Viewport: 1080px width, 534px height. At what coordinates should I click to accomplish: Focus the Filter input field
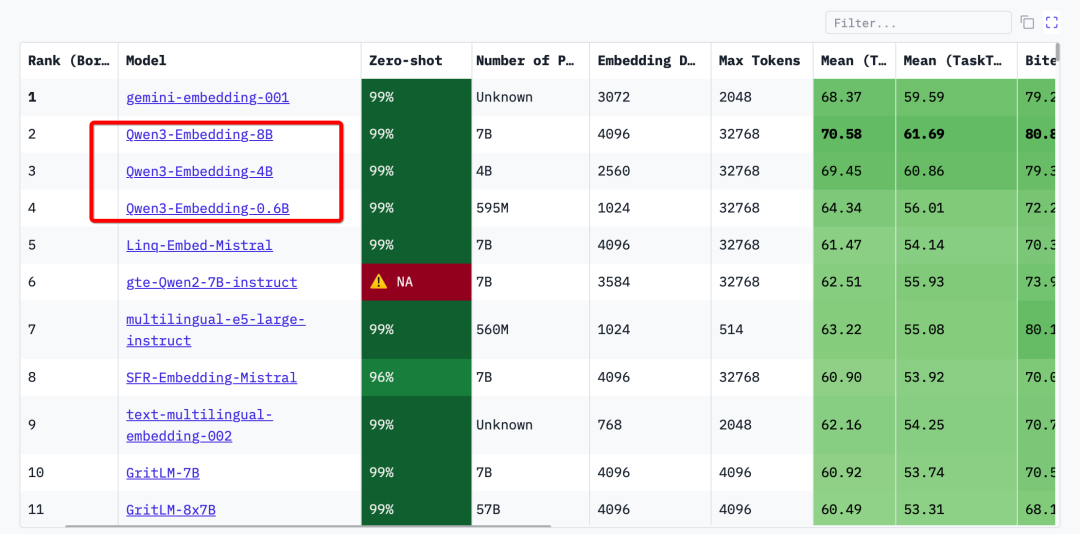click(918, 23)
